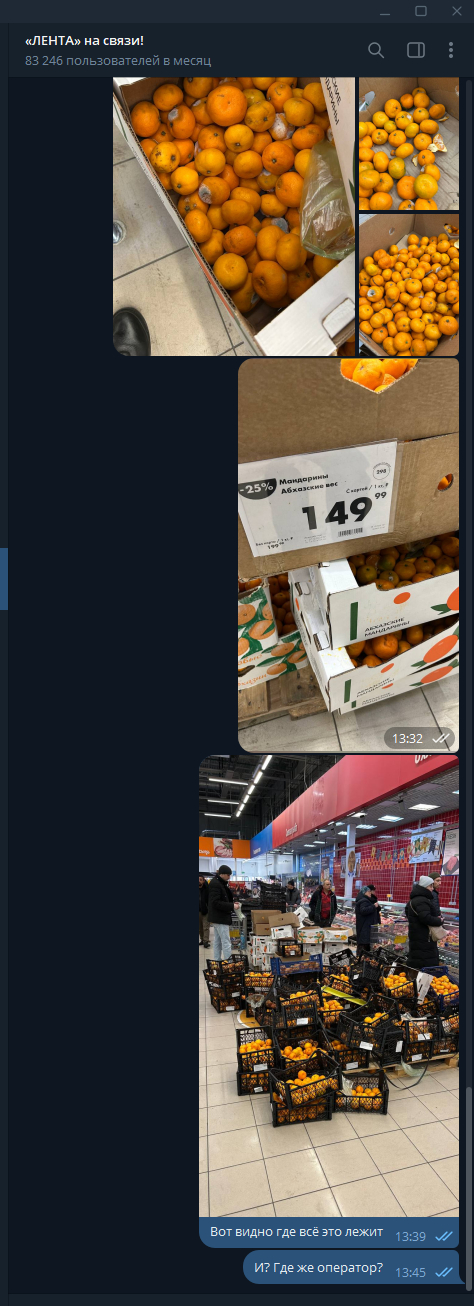Open search in this chat

click(x=376, y=50)
